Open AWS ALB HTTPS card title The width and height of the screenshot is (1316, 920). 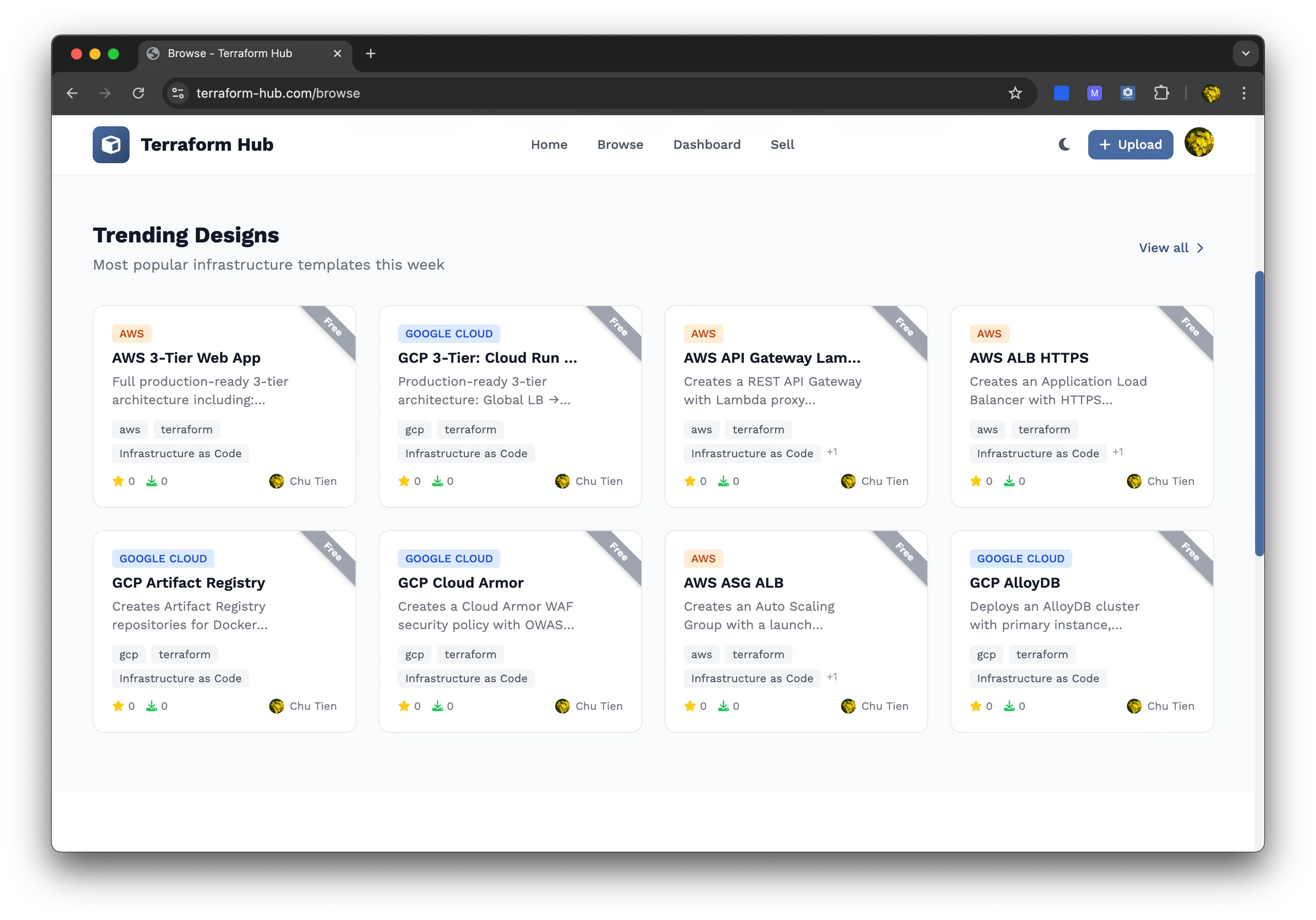pos(1028,358)
